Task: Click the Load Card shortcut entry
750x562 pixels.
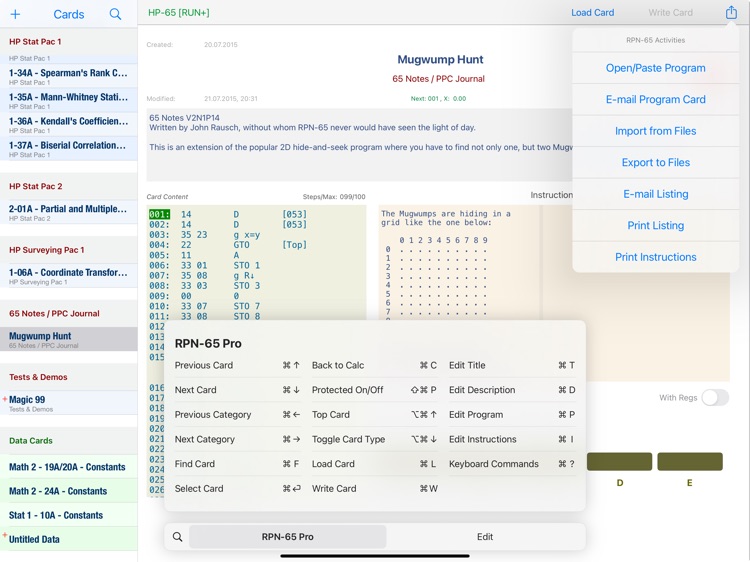Action: click(x=375, y=464)
